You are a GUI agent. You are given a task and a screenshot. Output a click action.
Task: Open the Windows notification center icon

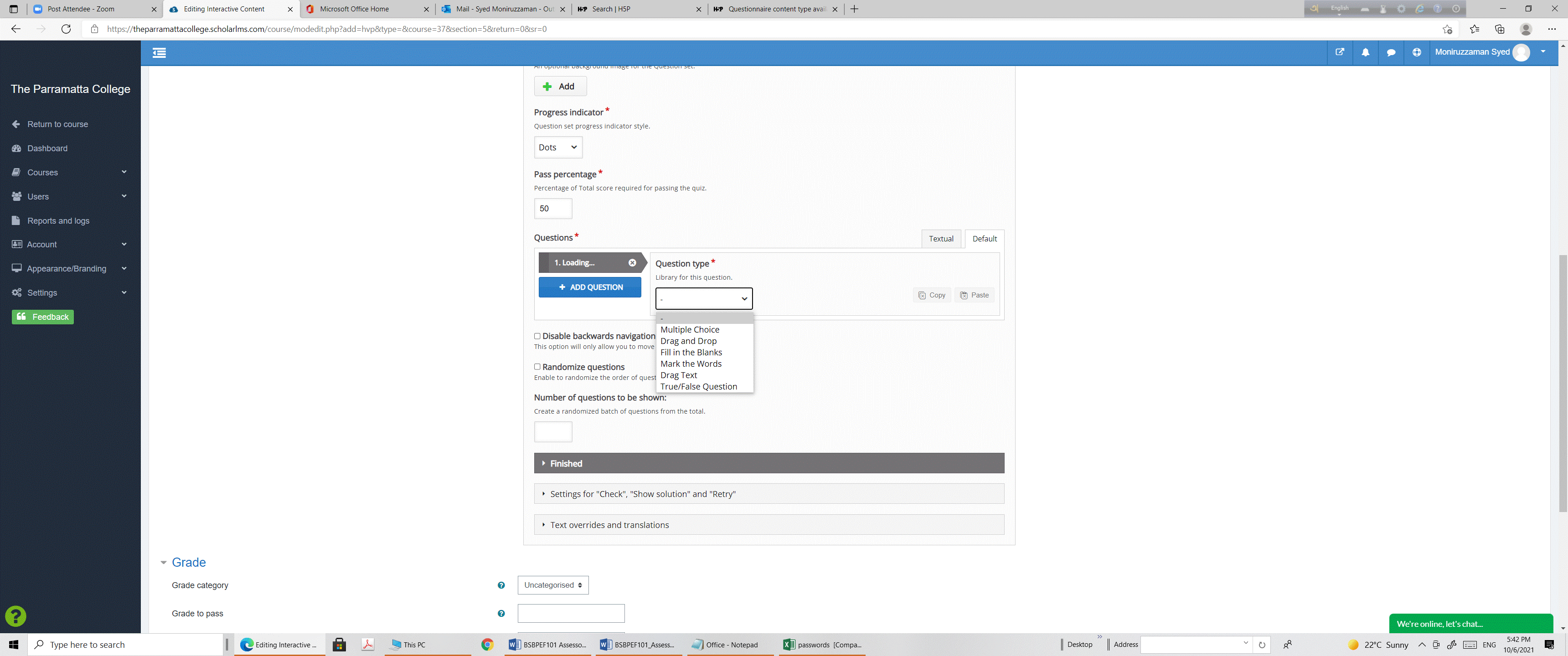(x=1549, y=645)
